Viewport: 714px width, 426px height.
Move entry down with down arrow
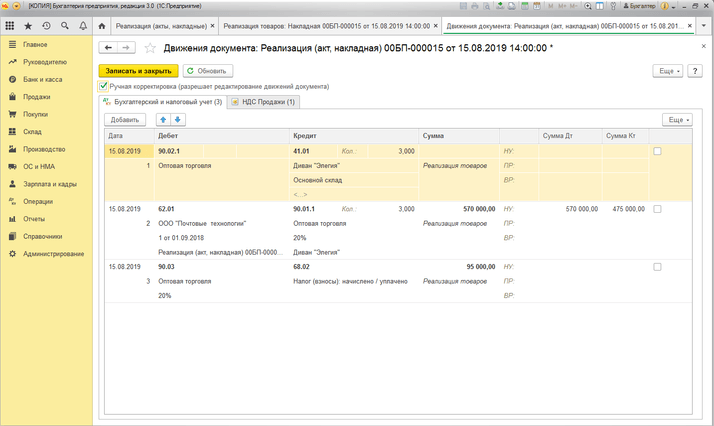tap(178, 120)
